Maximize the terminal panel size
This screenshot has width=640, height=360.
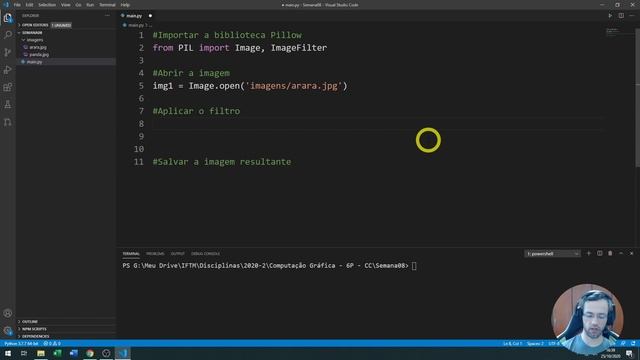[x=621, y=253]
